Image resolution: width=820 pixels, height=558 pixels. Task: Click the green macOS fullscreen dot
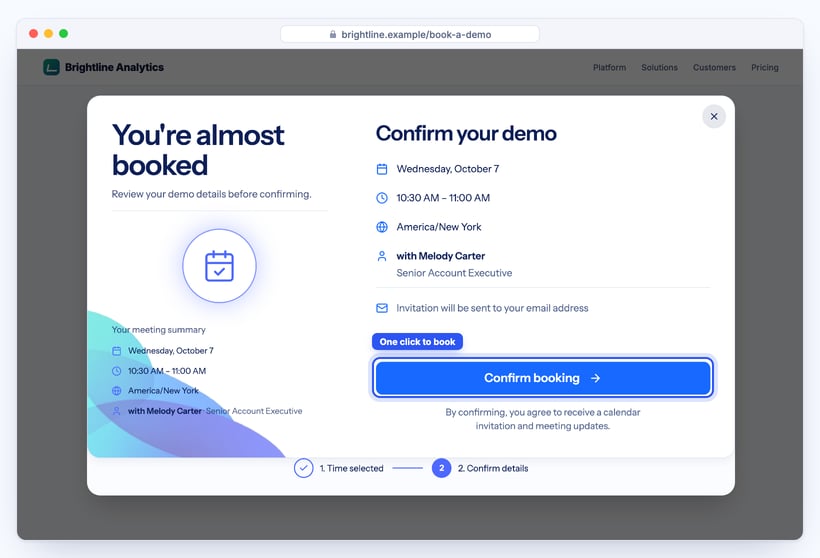tap(63, 33)
